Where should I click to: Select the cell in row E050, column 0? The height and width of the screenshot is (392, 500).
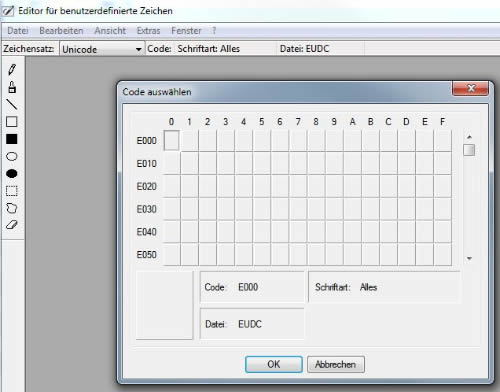tap(172, 254)
